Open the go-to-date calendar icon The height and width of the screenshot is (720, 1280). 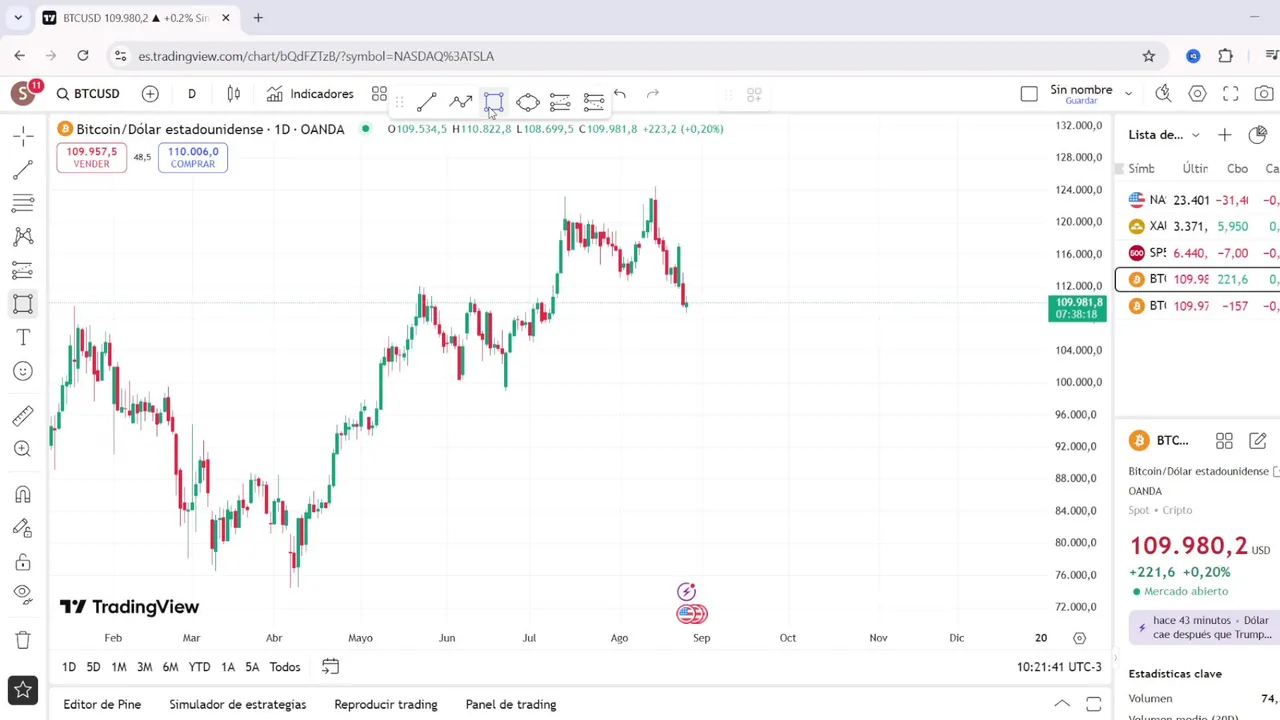(330, 667)
